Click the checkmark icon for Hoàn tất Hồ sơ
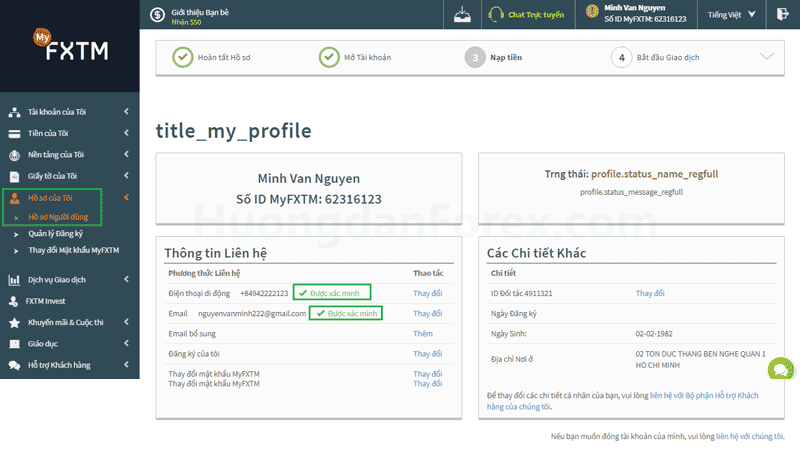 click(x=183, y=57)
